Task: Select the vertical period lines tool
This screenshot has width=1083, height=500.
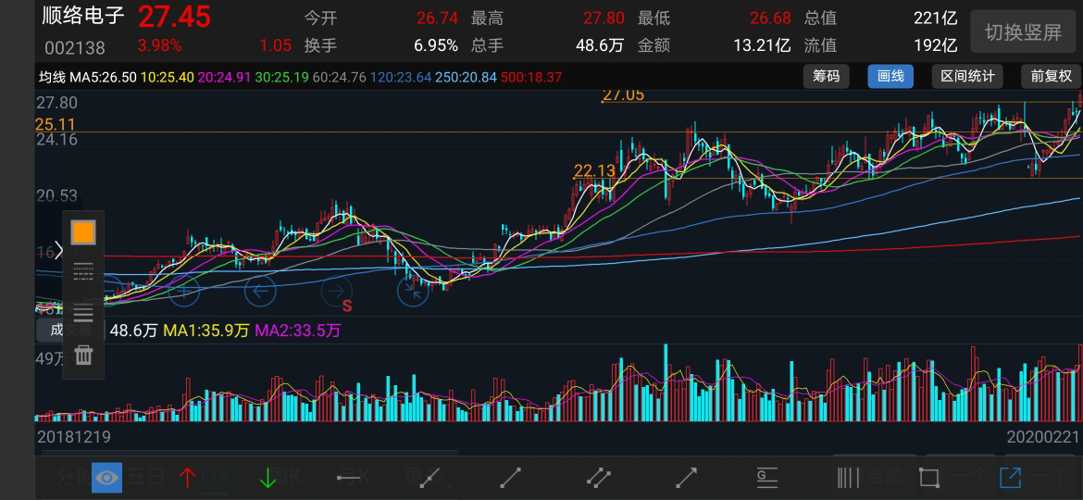Action: pos(848,477)
